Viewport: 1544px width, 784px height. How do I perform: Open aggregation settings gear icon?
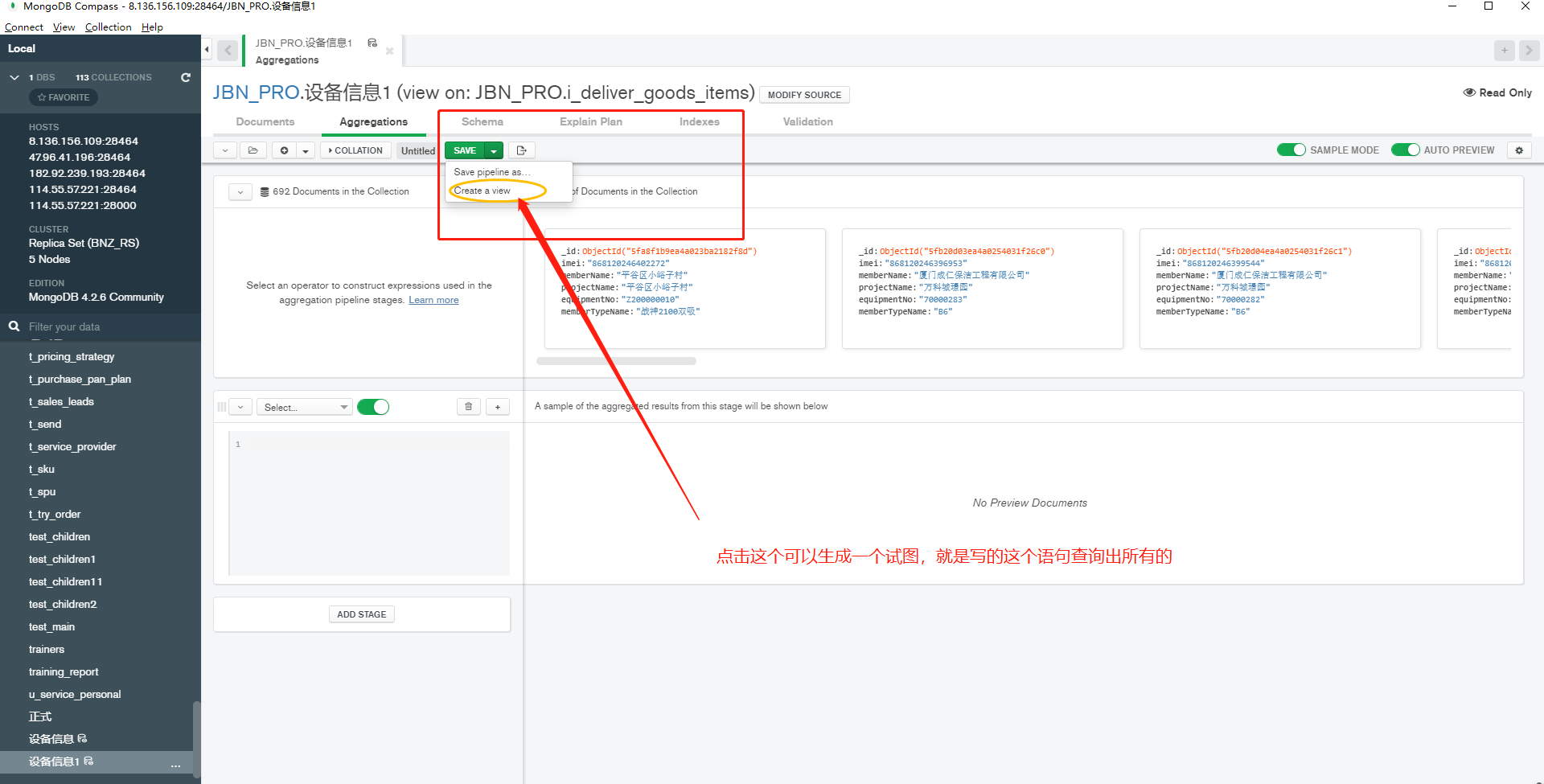[x=1519, y=150]
